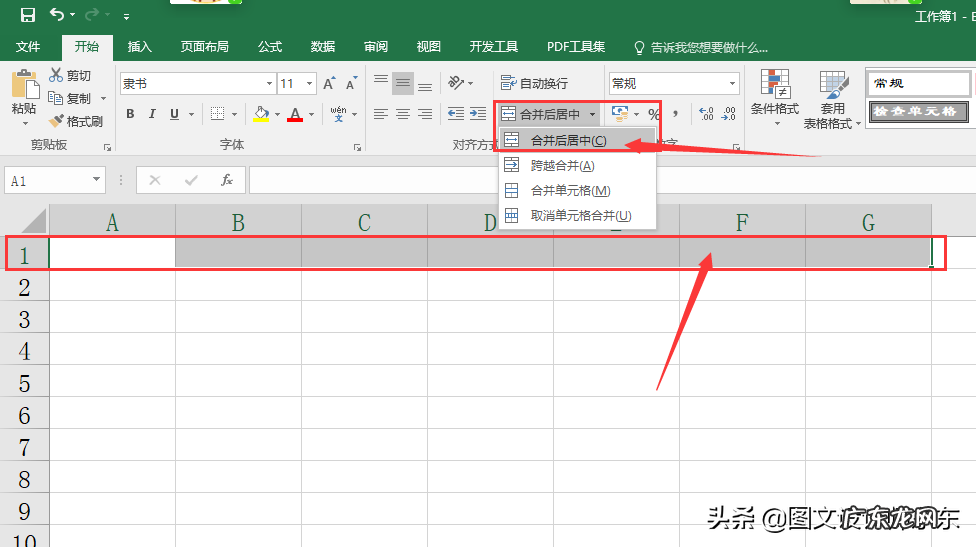Undo the last action
976x547 pixels.
pyautogui.click(x=57, y=14)
